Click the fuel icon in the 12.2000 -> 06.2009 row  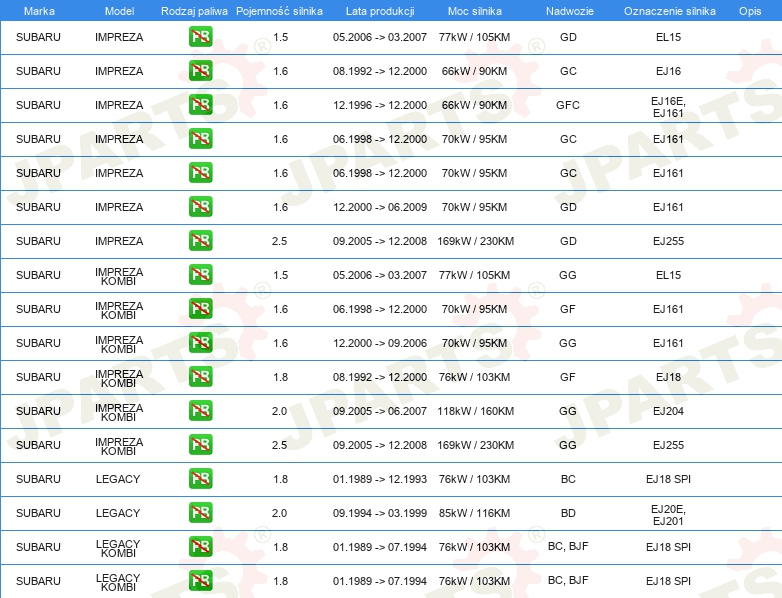point(200,207)
